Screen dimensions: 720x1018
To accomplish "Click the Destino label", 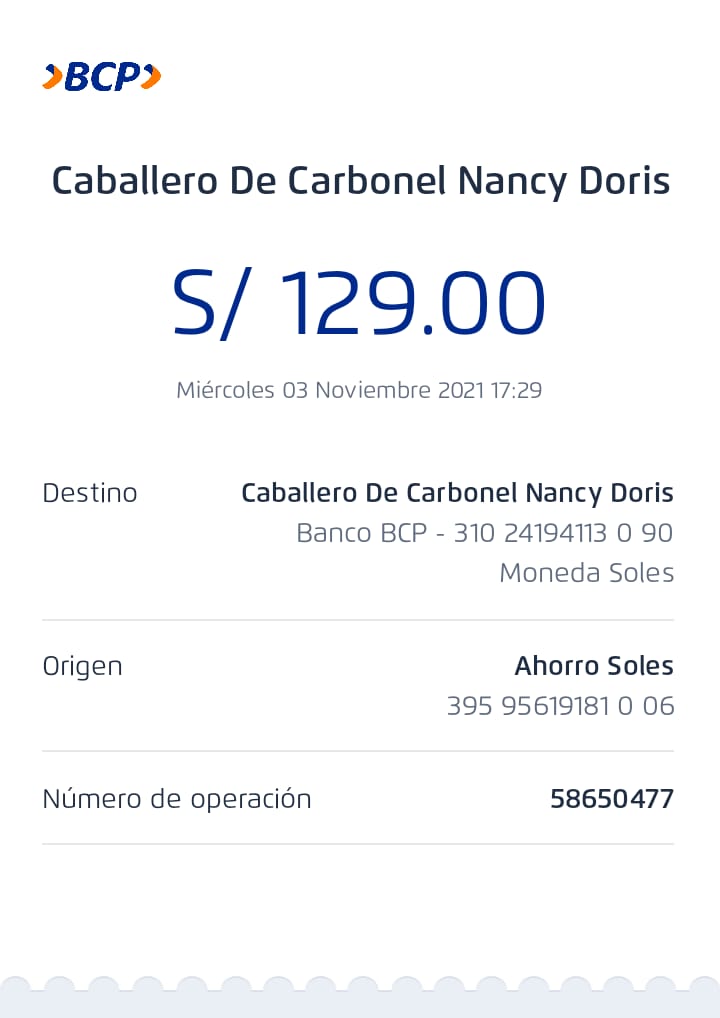I will click(x=90, y=493).
